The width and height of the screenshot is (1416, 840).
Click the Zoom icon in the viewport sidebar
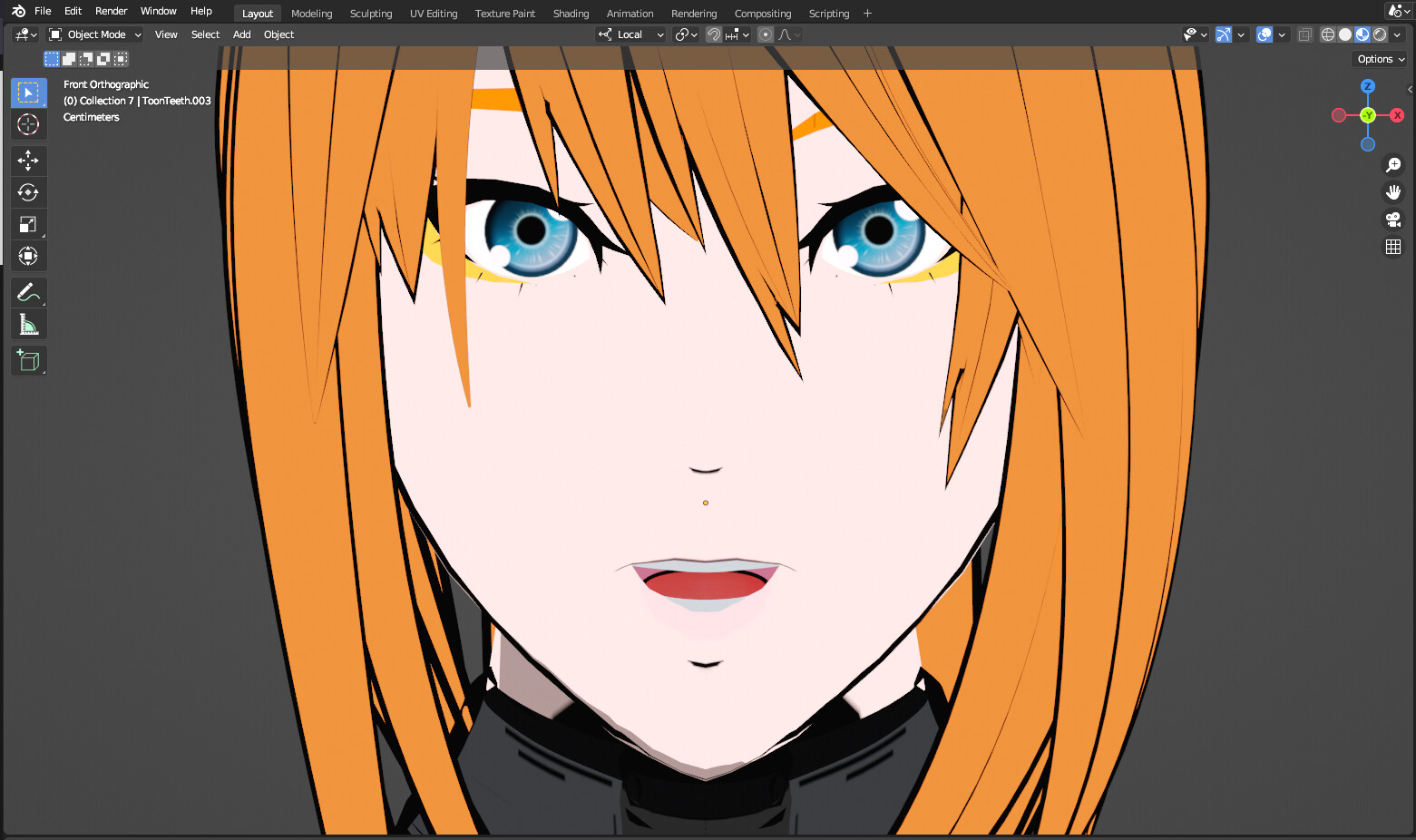pyautogui.click(x=1393, y=164)
